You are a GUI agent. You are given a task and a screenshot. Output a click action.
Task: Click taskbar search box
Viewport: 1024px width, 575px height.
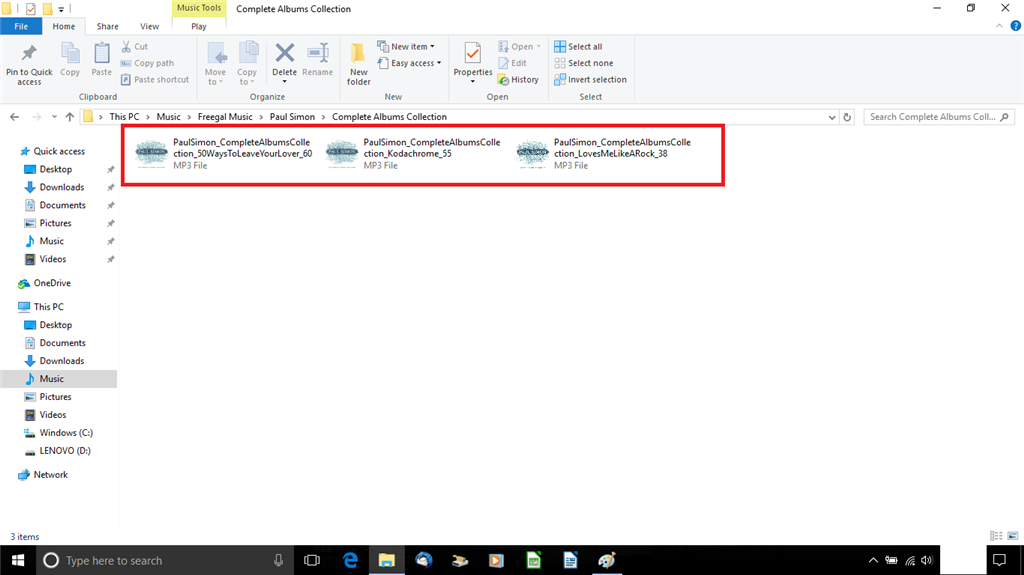click(163, 560)
